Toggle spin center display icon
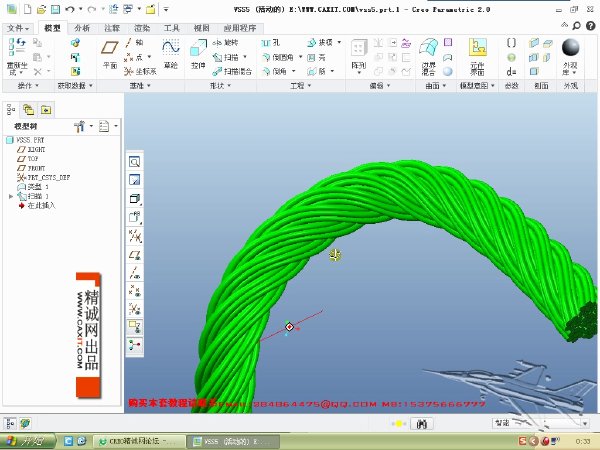This screenshot has height=450, width=600. (x=135, y=346)
